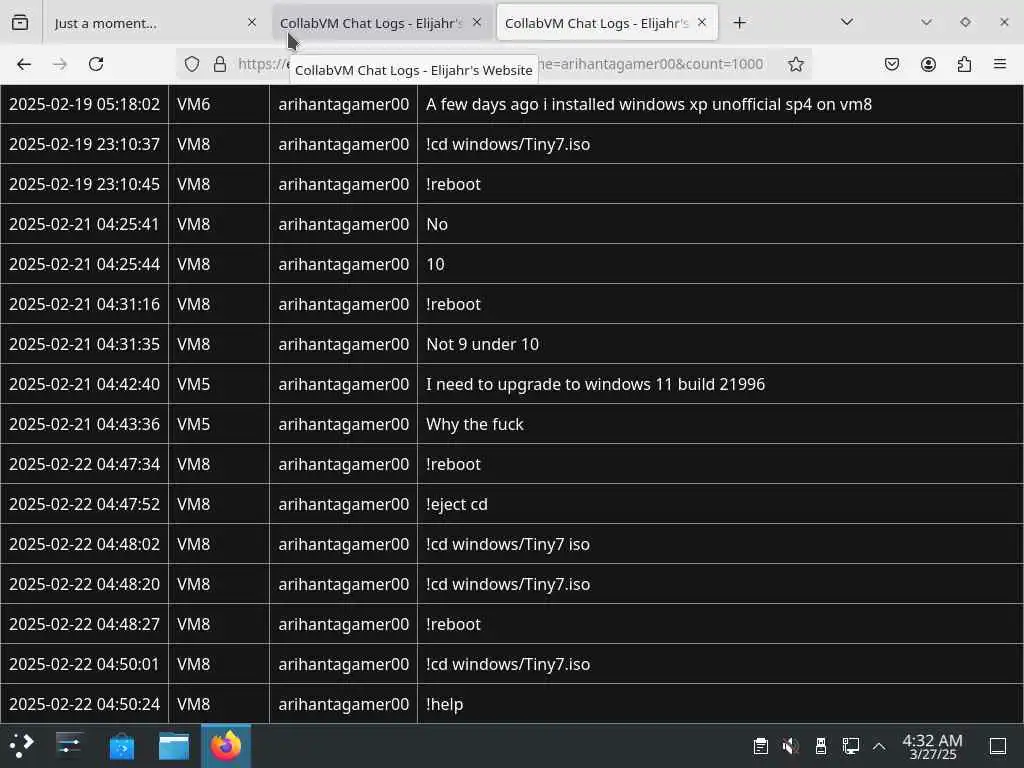
Task: Focus Firefox from the taskbar
Action: pos(226,746)
